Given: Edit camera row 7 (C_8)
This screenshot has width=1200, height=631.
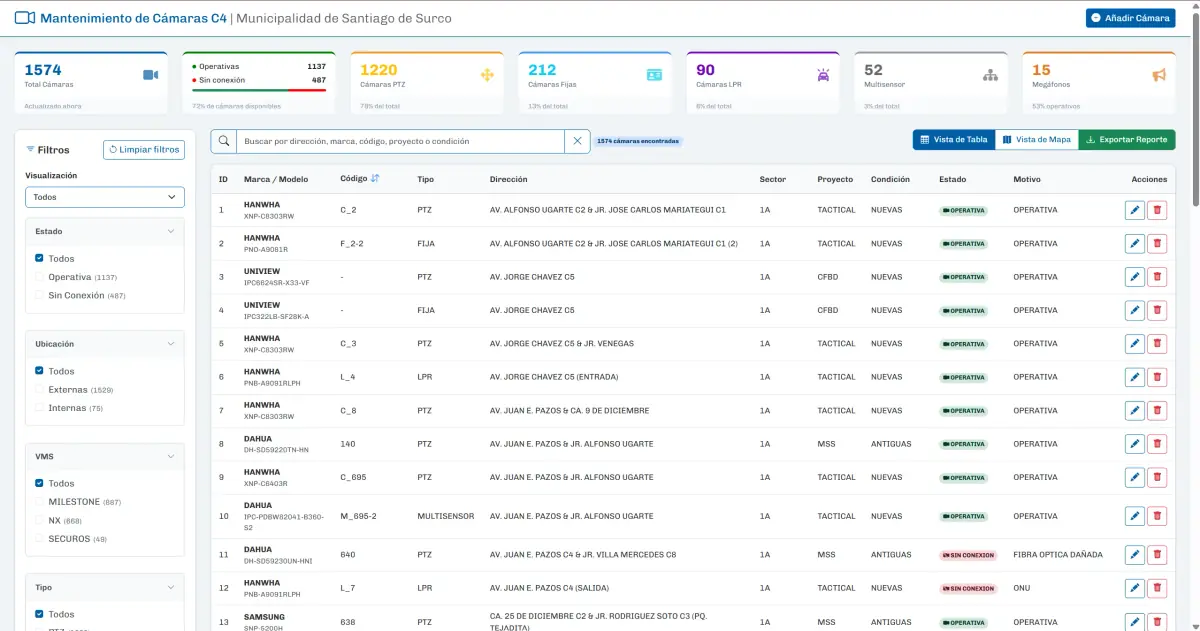Looking at the screenshot, I should (1134, 410).
